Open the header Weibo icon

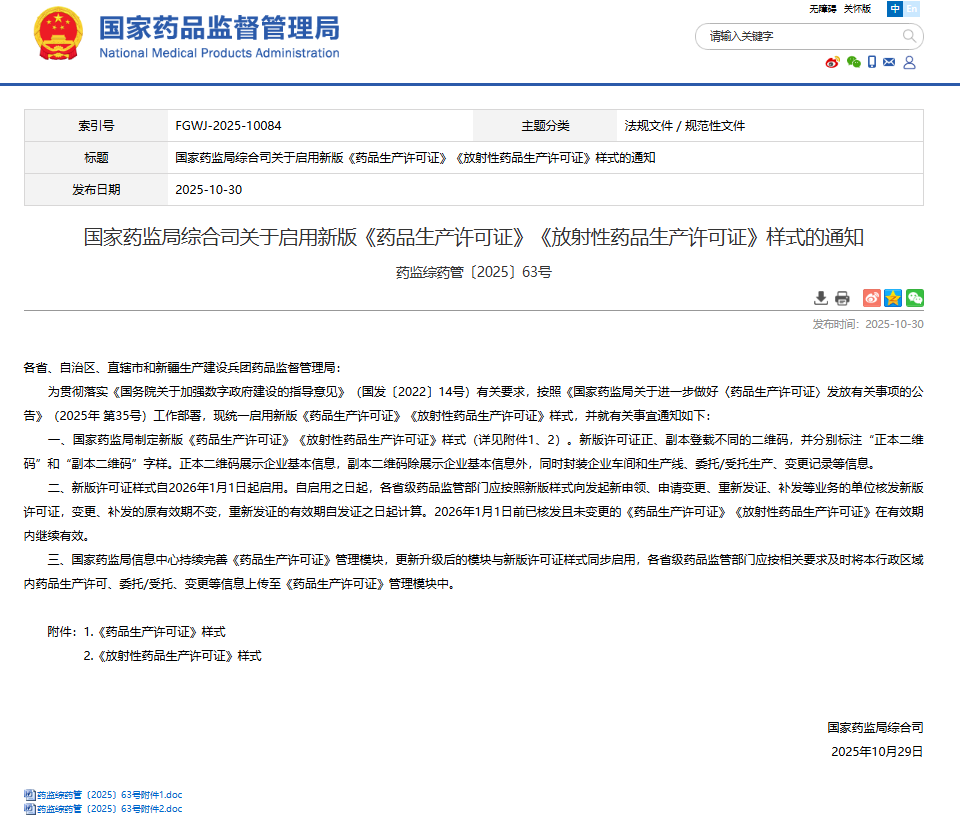coord(832,62)
